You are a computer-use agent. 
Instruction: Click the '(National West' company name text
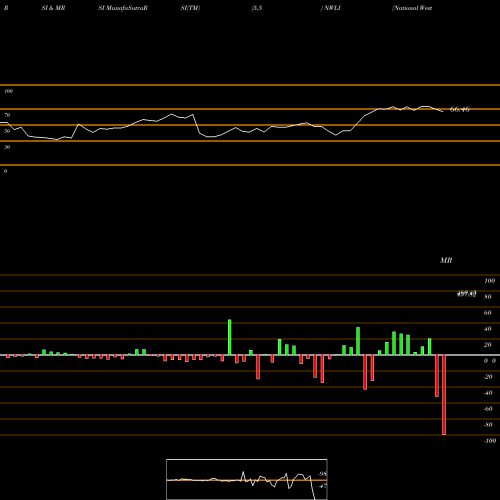[412, 8]
